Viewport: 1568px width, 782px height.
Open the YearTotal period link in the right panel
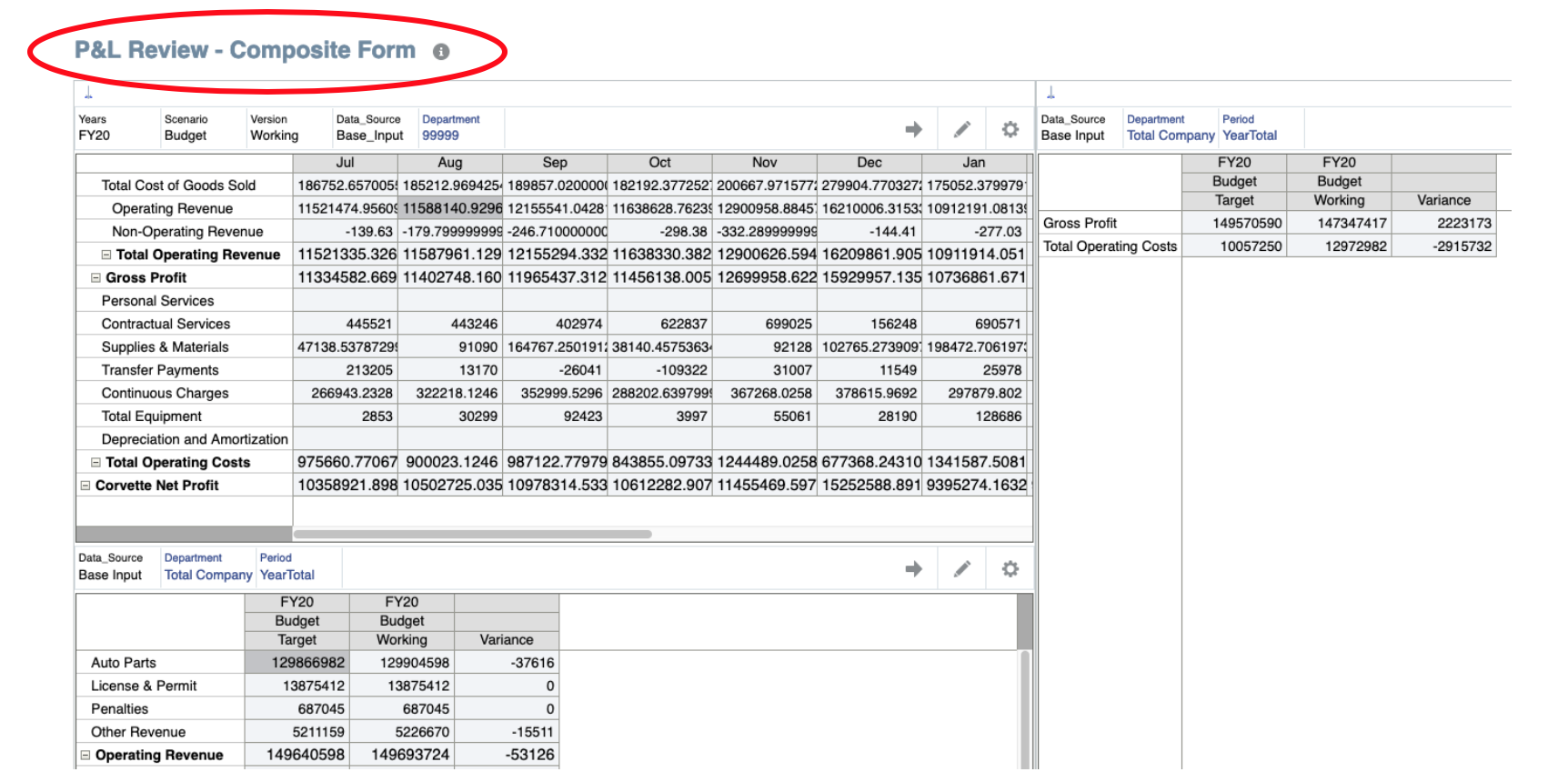[1250, 135]
